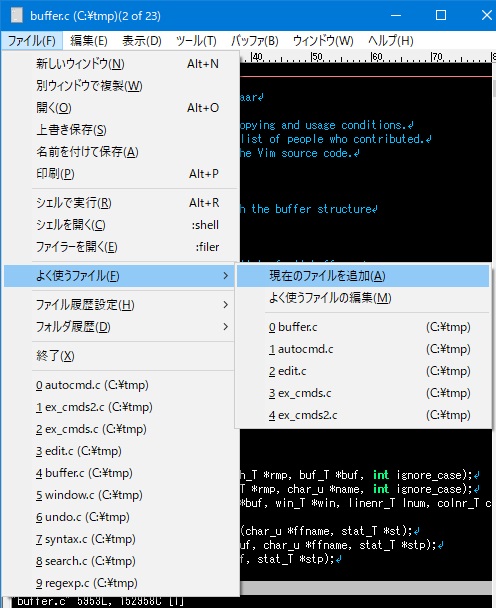Select 名前を付けて保存(A) option
496x608 pixels.
120,152
